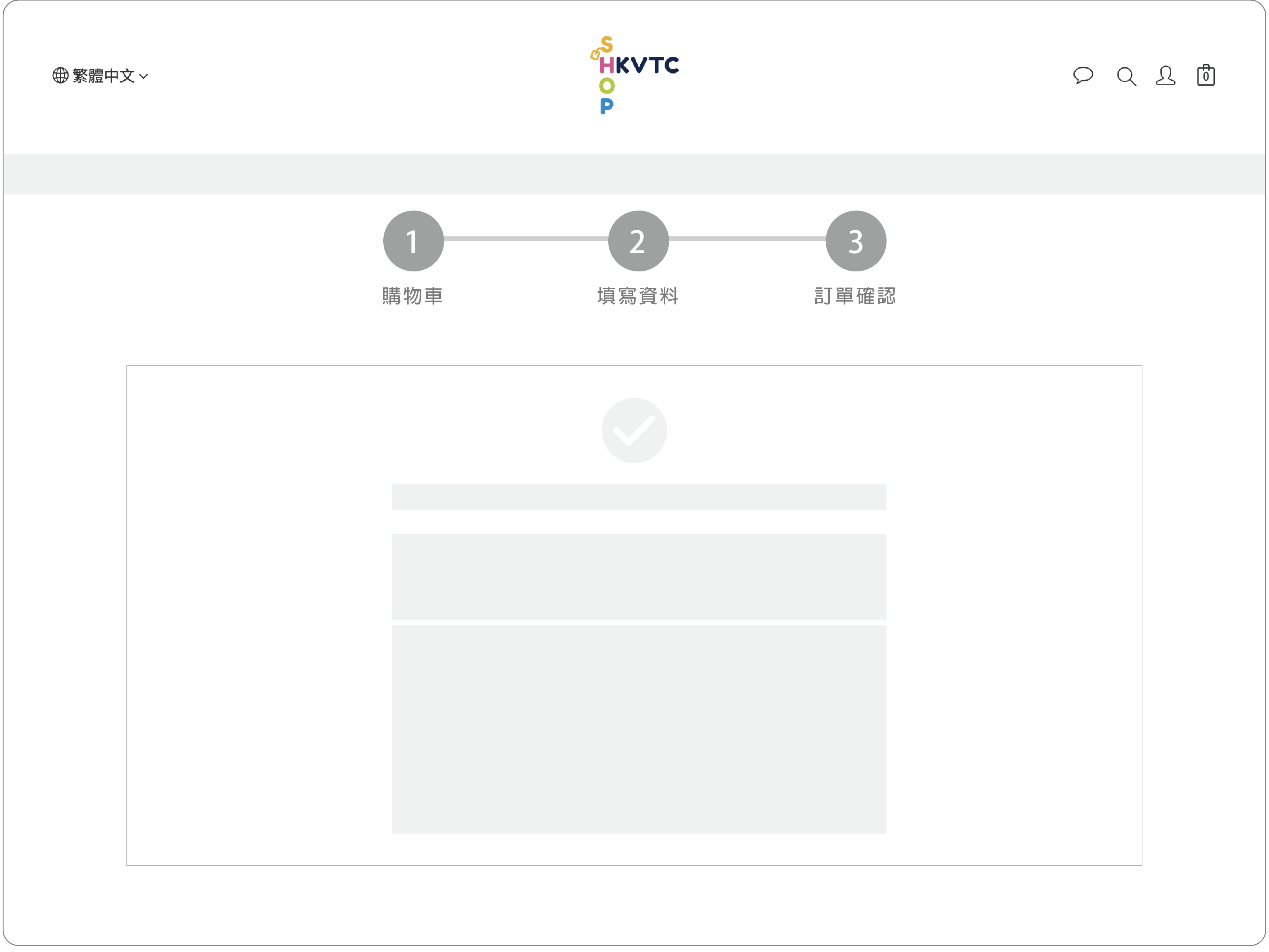Click the gray banner strip below header
The width and height of the screenshot is (1269, 952).
(634, 174)
